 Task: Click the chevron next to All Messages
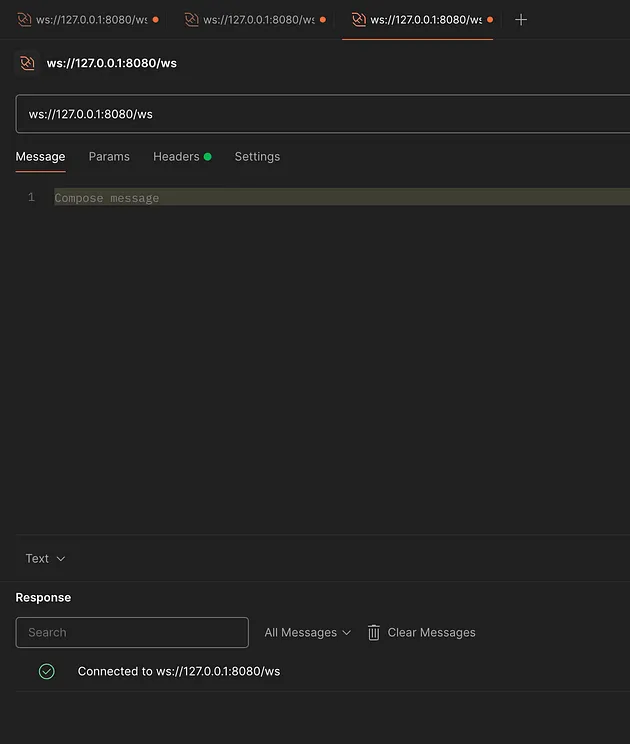pyautogui.click(x=347, y=632)
